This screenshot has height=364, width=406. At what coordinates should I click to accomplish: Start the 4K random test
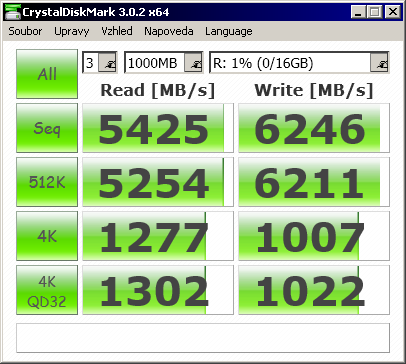tap(47, 236)
